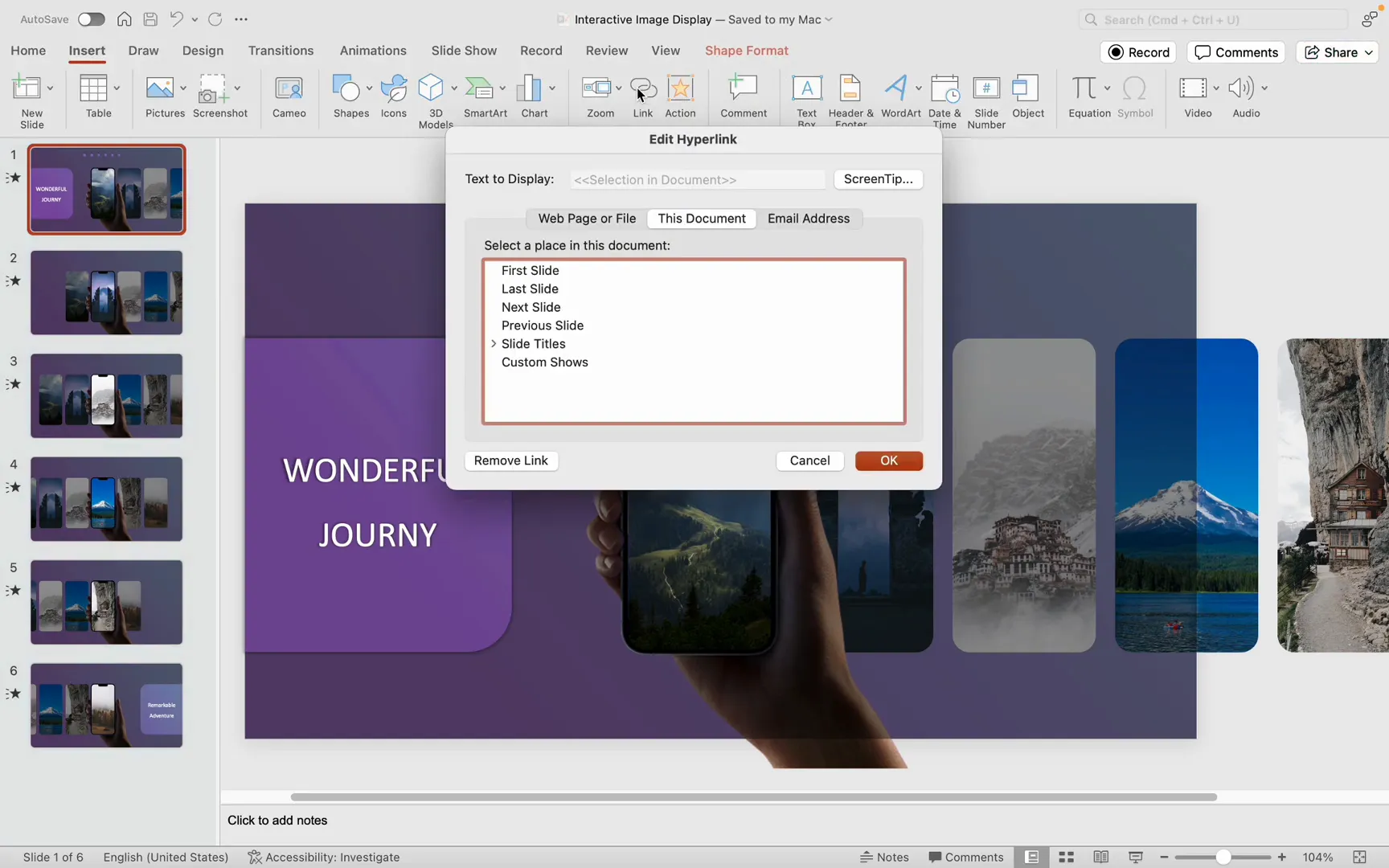The height and width of the screenshot is (868, 1389).
Task: Click the ScreenTip... button
Action: [879, 179]
